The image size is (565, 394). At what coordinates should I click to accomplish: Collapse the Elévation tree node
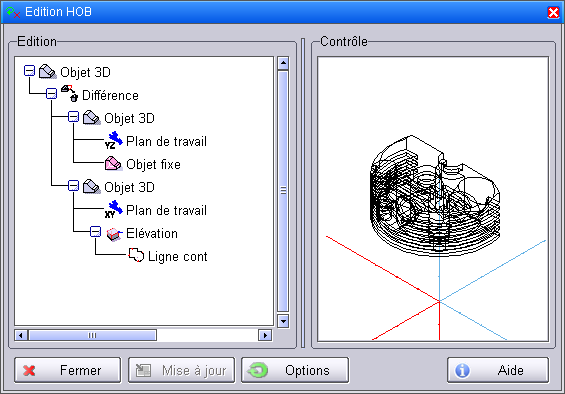pos(95,232)
